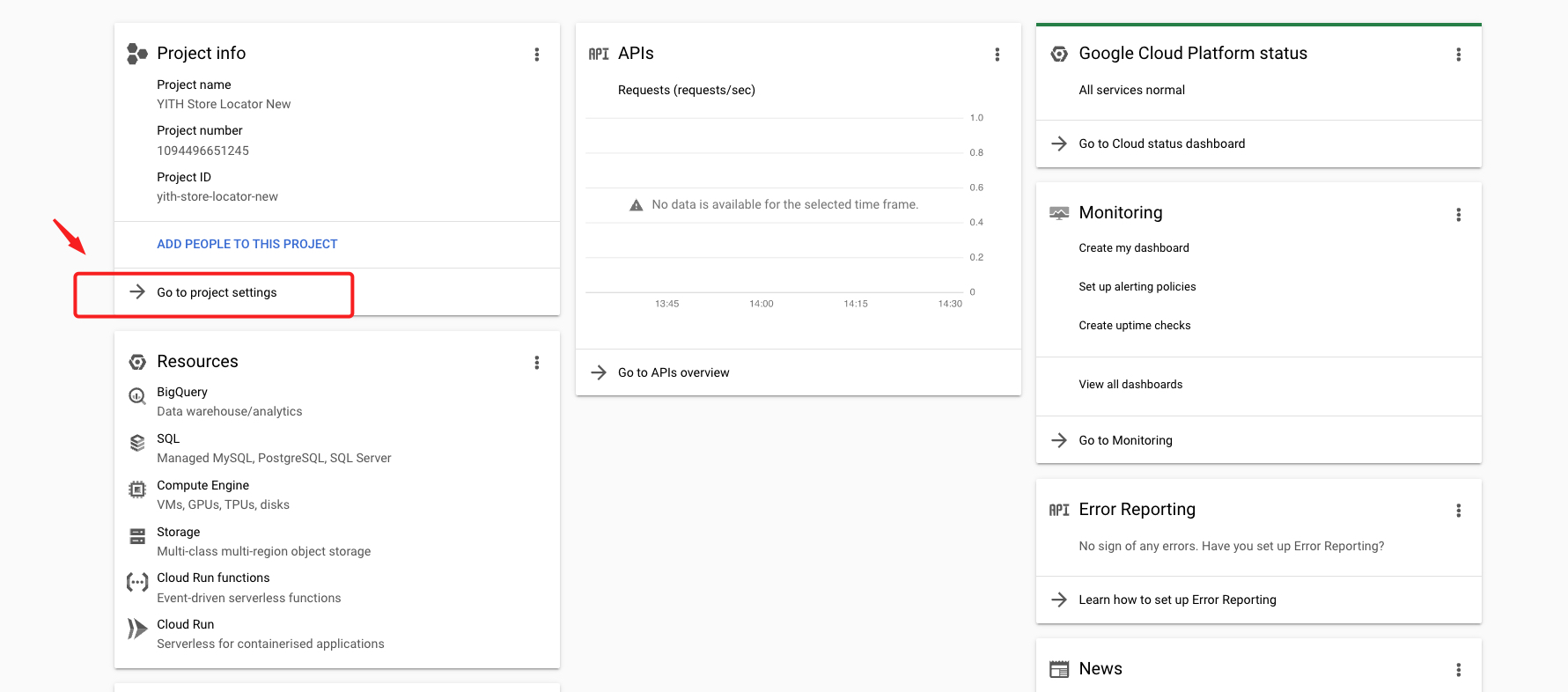Viewport: 1568px width, 692px height.
Task: Click project name YITH Store Locator New
Action: 224,104
